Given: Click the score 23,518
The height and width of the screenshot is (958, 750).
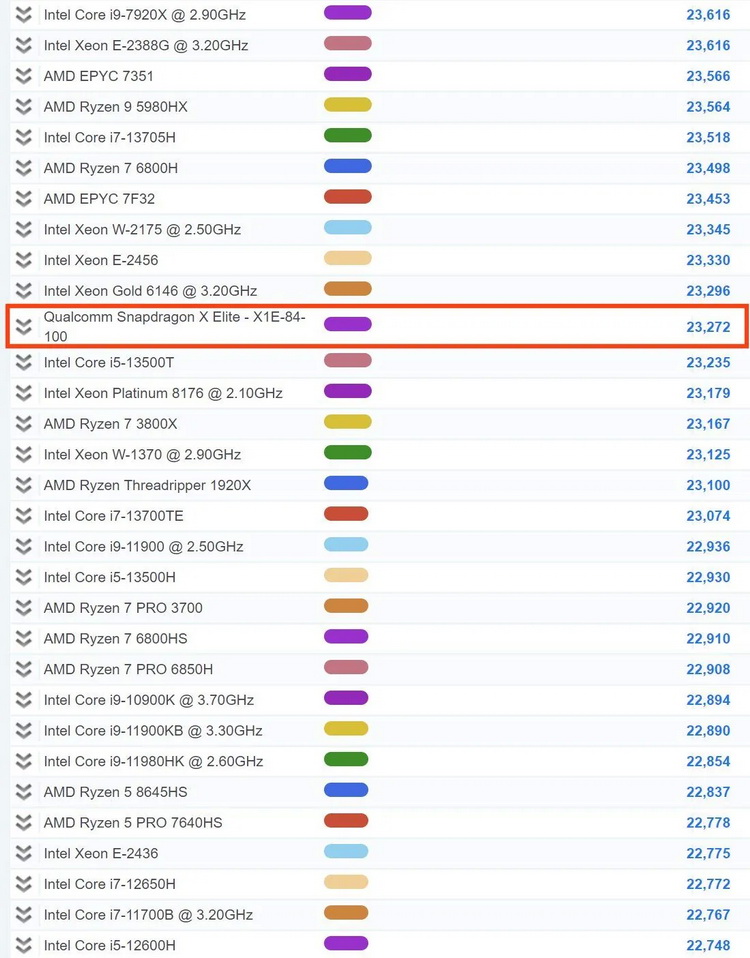Looking at the screenshot, I should (x=708, y=137).
